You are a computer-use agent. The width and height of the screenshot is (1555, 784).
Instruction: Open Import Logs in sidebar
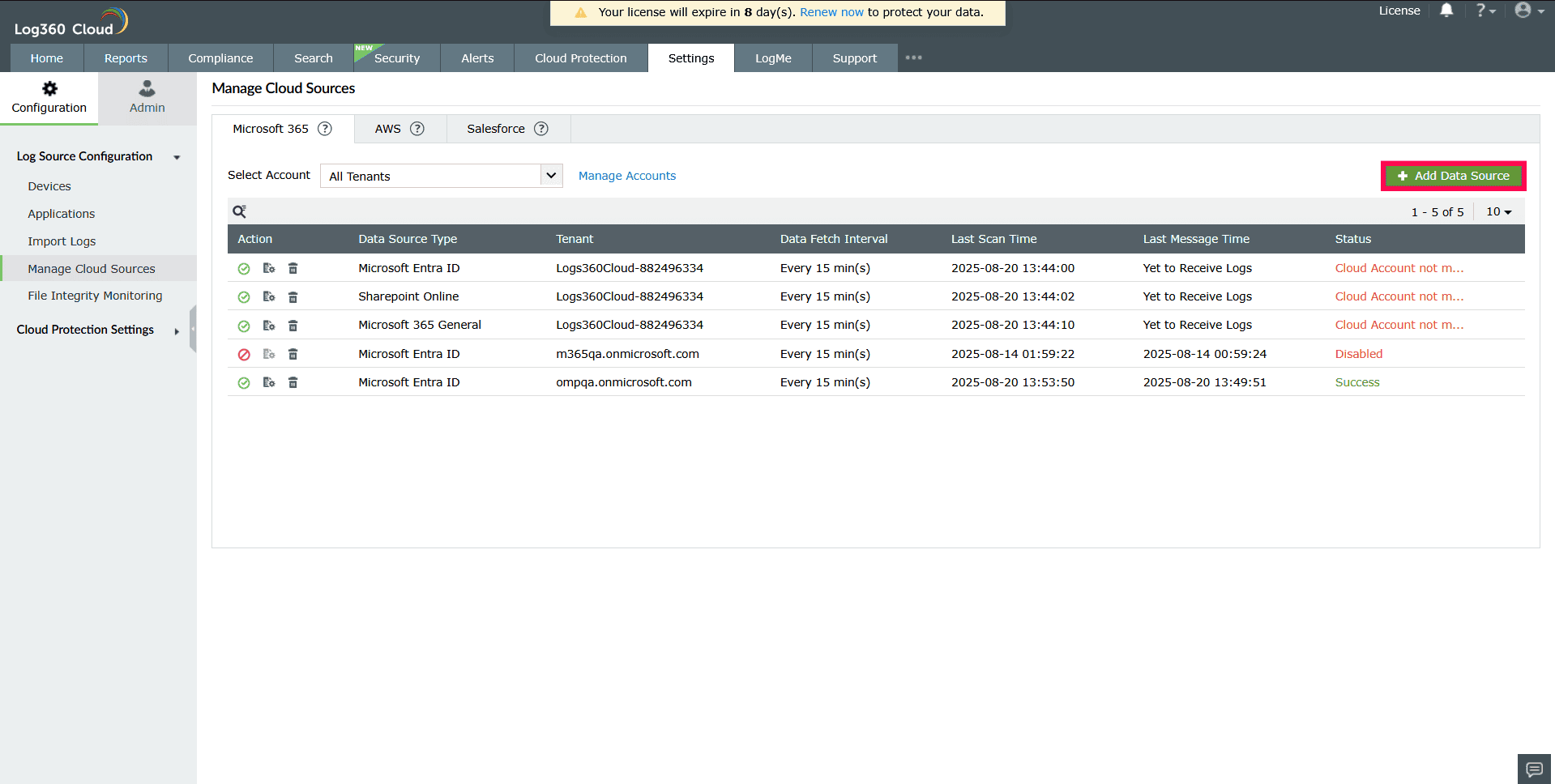point(62,241)
